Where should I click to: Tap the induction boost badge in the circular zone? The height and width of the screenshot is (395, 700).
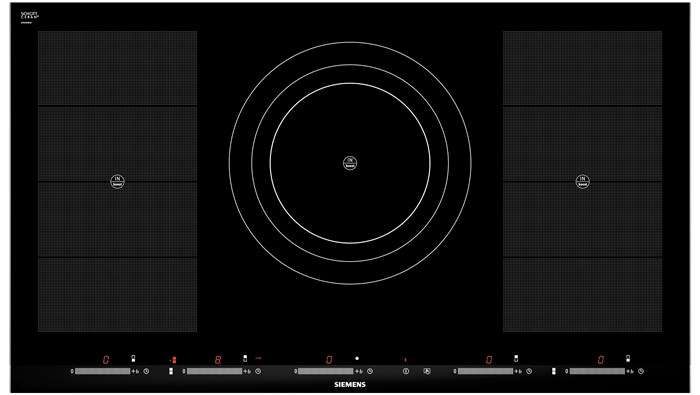coord(350,163)
